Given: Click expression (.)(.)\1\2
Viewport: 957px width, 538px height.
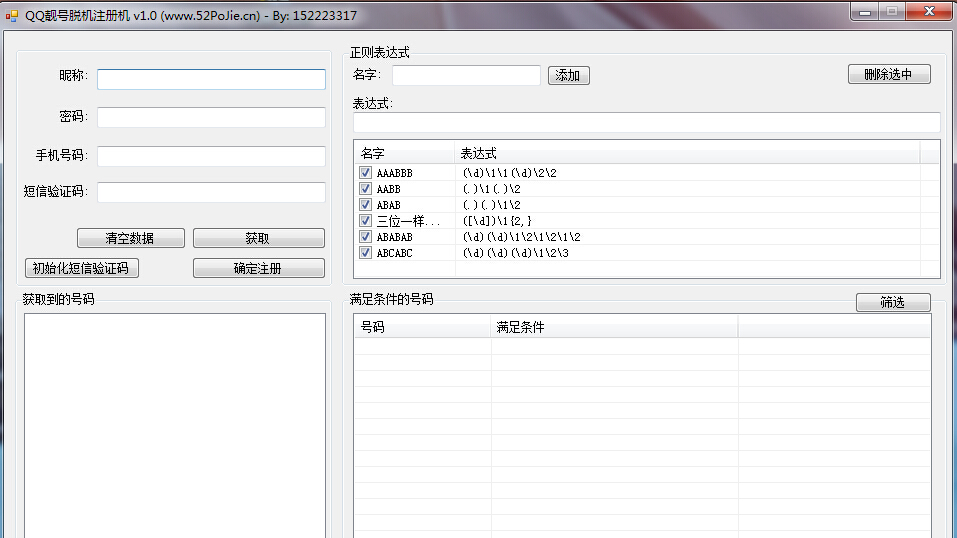Looking at the screenshot, I should tap(491, 205).
